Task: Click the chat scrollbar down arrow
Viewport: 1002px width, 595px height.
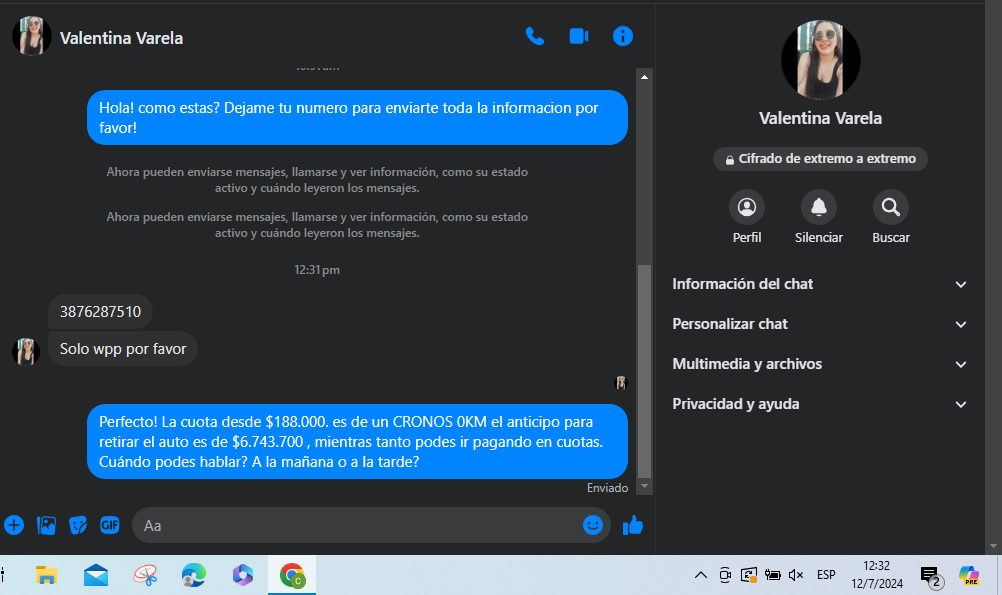Action: [x=645, y=486]
